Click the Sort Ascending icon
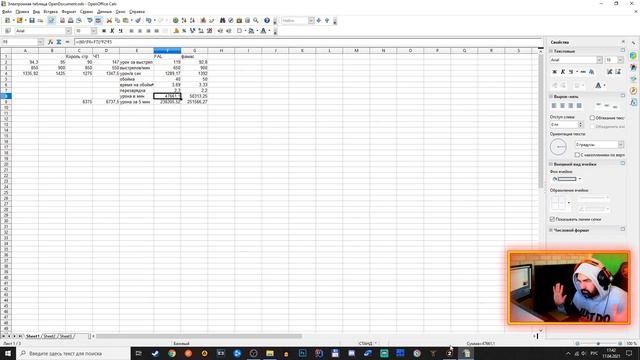This screenshot has height=360, width=640. (184, 20)
